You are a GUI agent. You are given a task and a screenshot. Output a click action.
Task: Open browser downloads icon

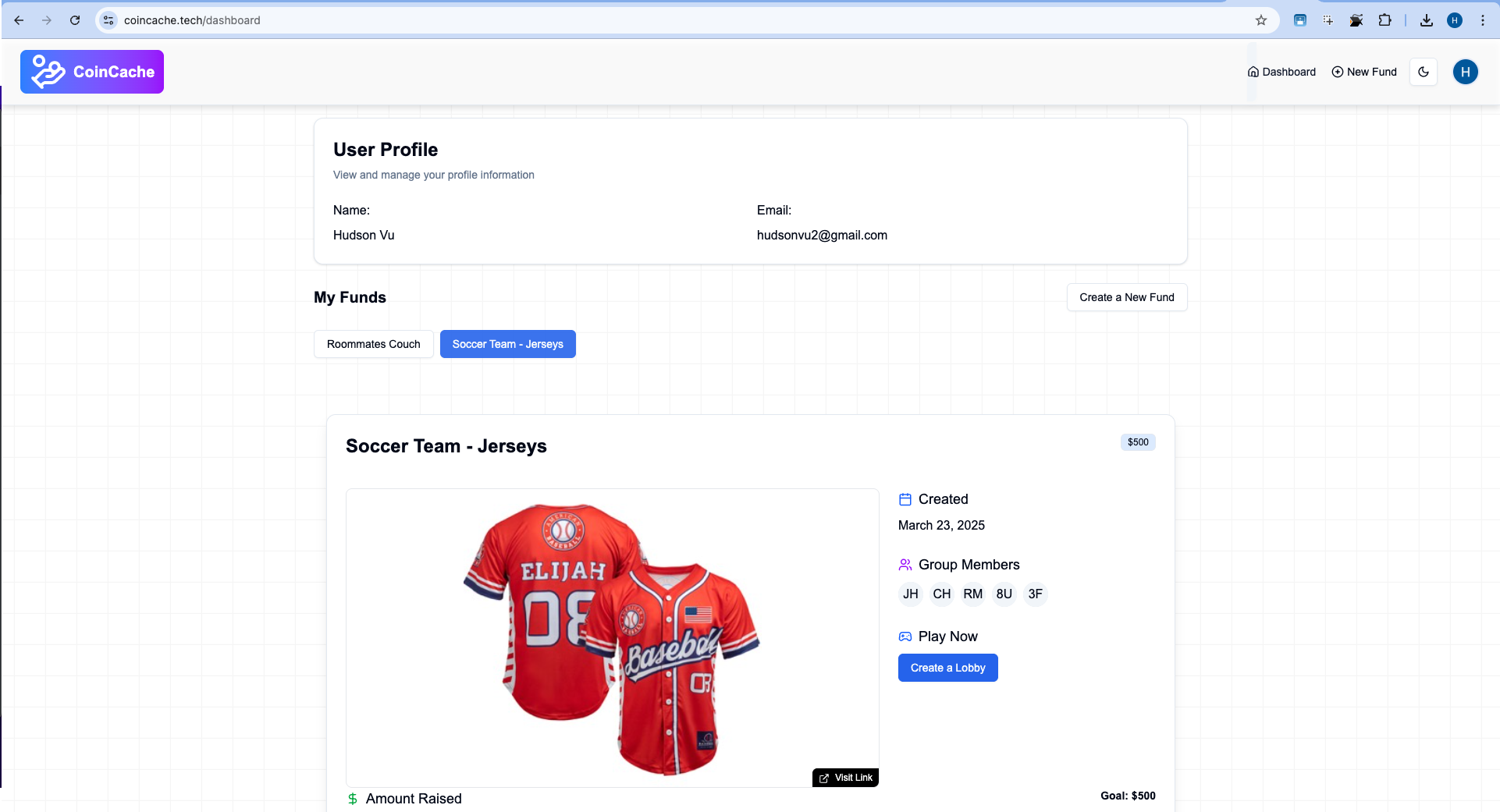point(1427,20)
